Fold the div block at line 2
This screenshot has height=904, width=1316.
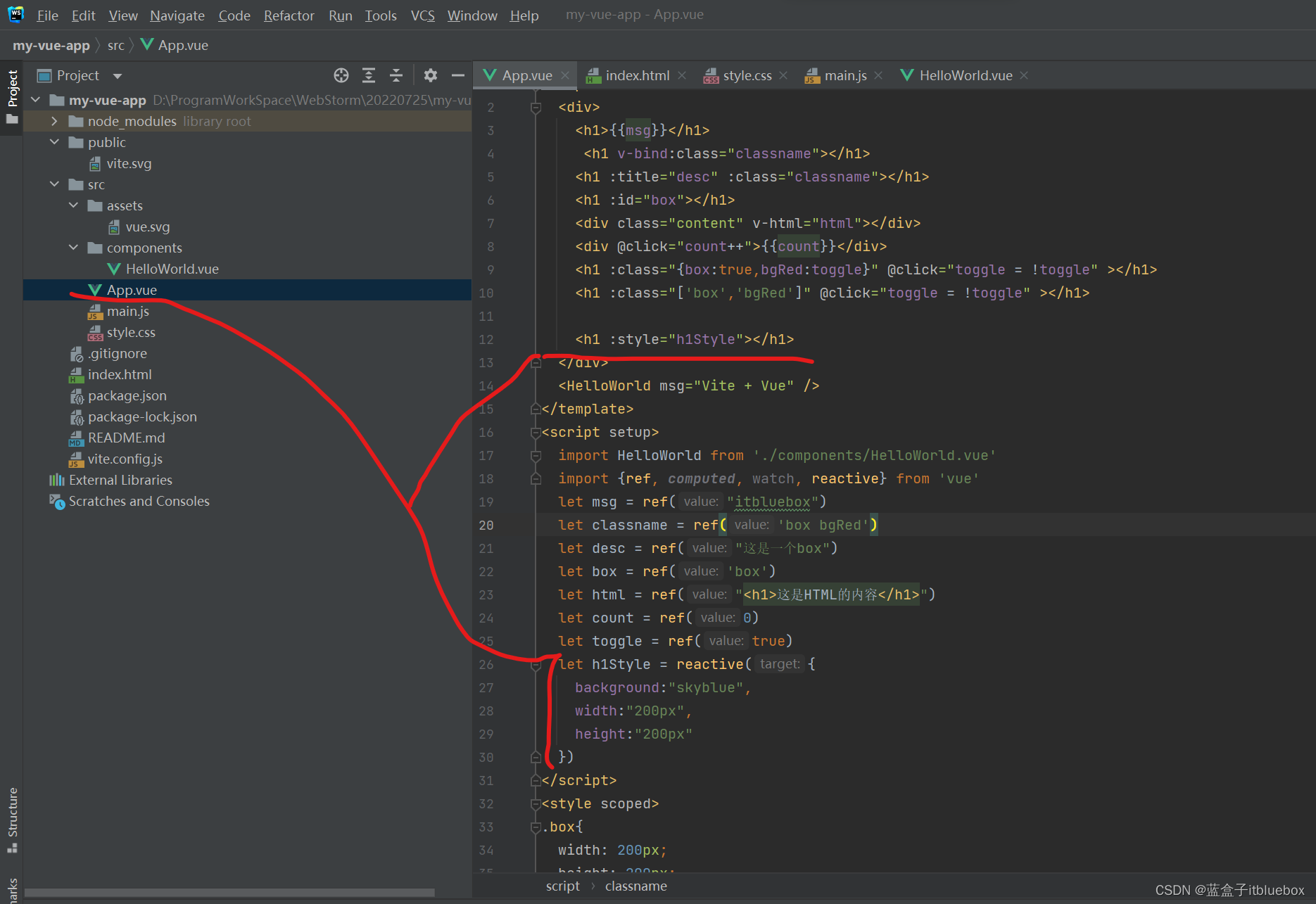pos(536,108)
